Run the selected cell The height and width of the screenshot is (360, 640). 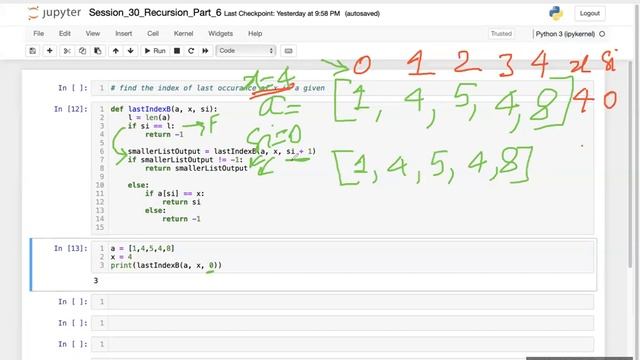tap(155, 51)
